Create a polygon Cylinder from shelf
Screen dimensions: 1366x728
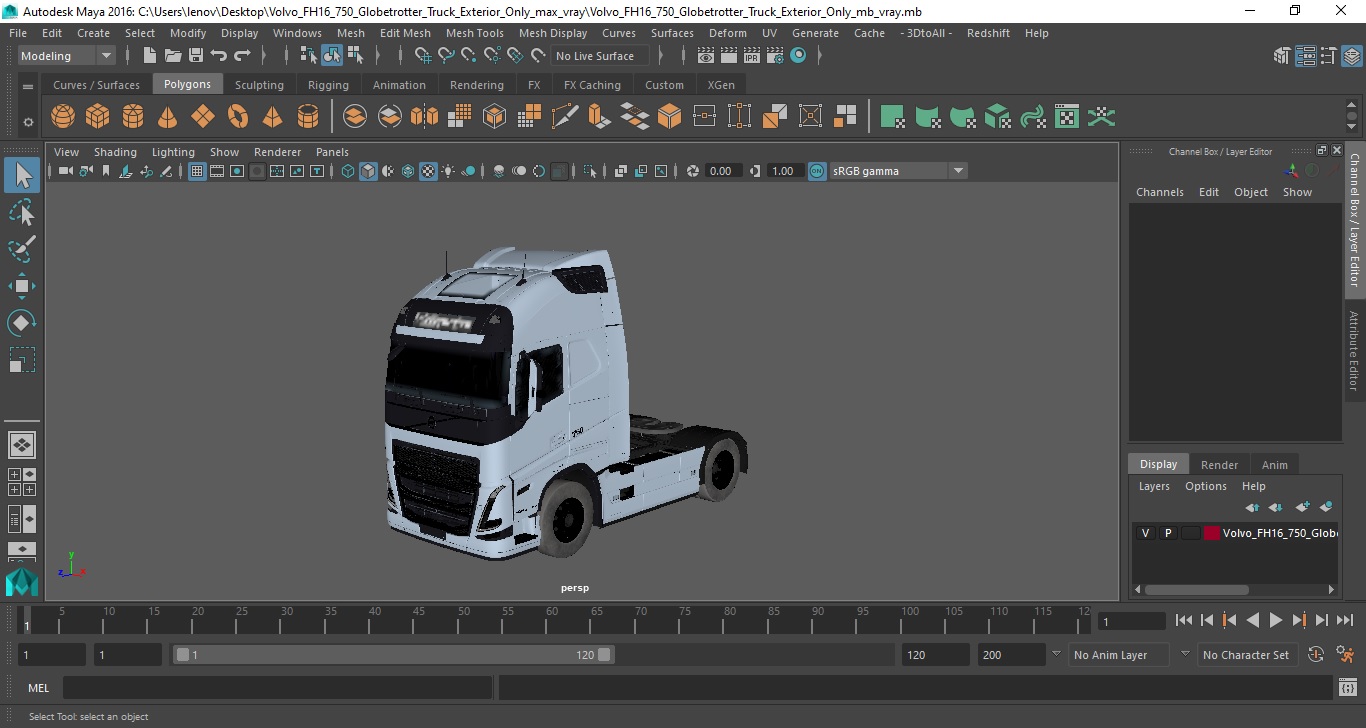coord(133,117)
